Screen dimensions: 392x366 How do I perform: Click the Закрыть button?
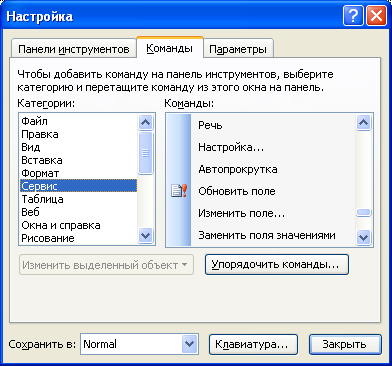[345, 344]
